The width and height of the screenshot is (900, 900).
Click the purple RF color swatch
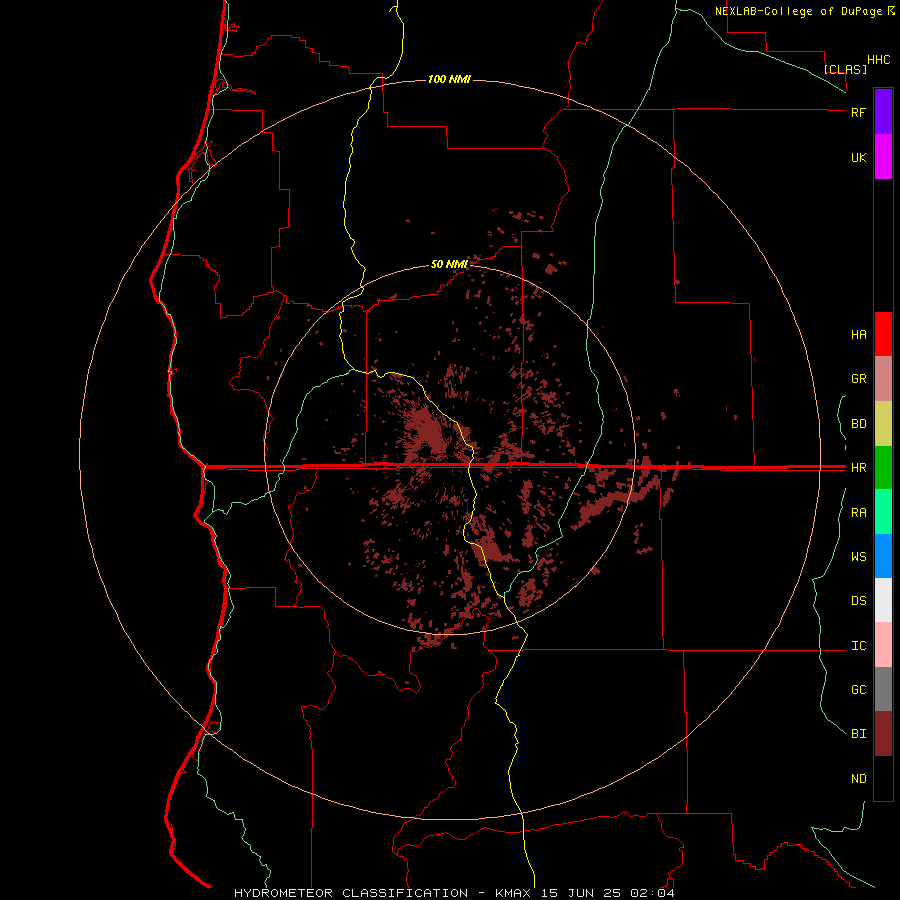point(883,112)
